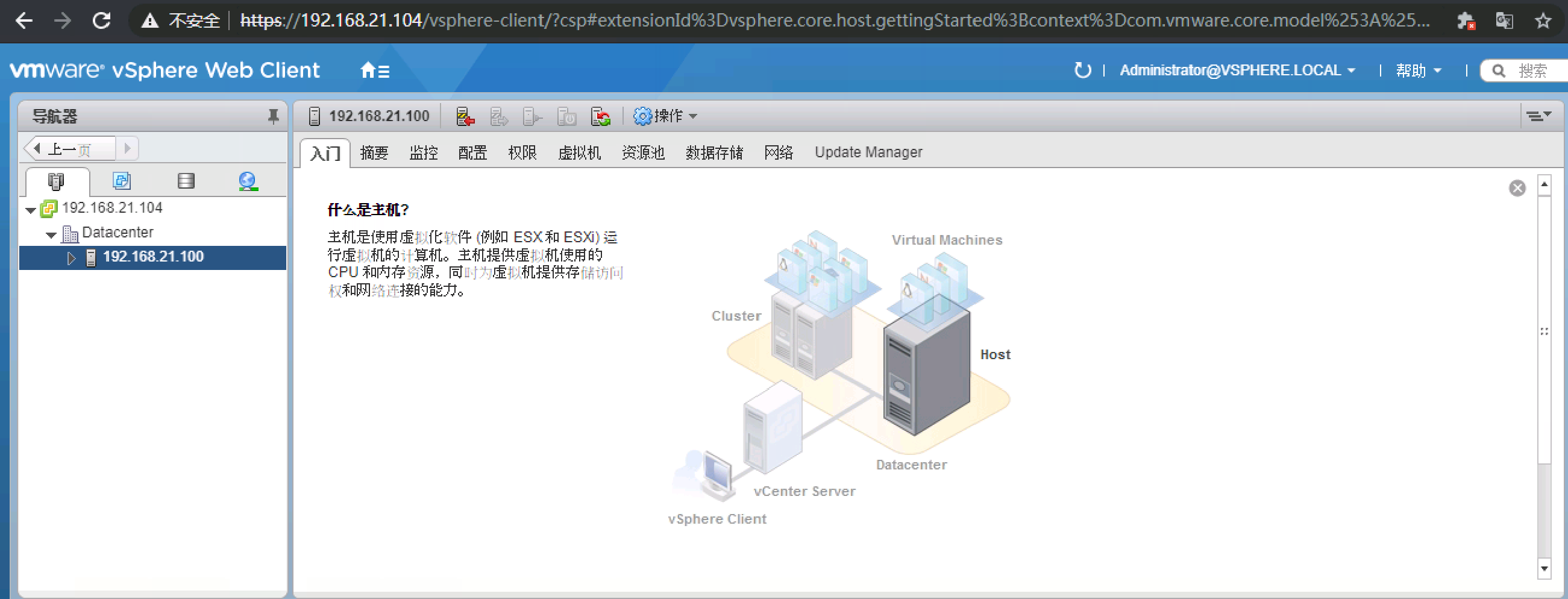Switch to the 权限 tab
Viewport: 1568px width, 599px height.
[x=522, y=152]
